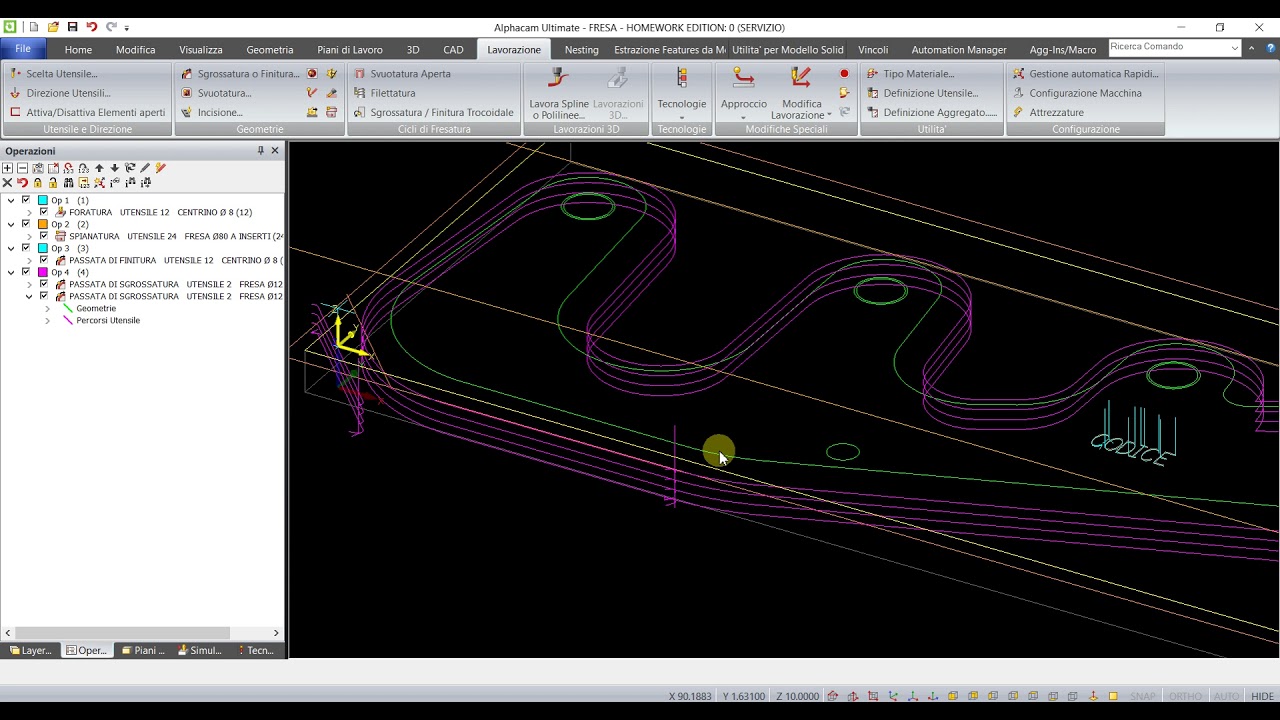Click the pencil edit icon in Operazioni
1280x720 pixels.
pos(145,168)
